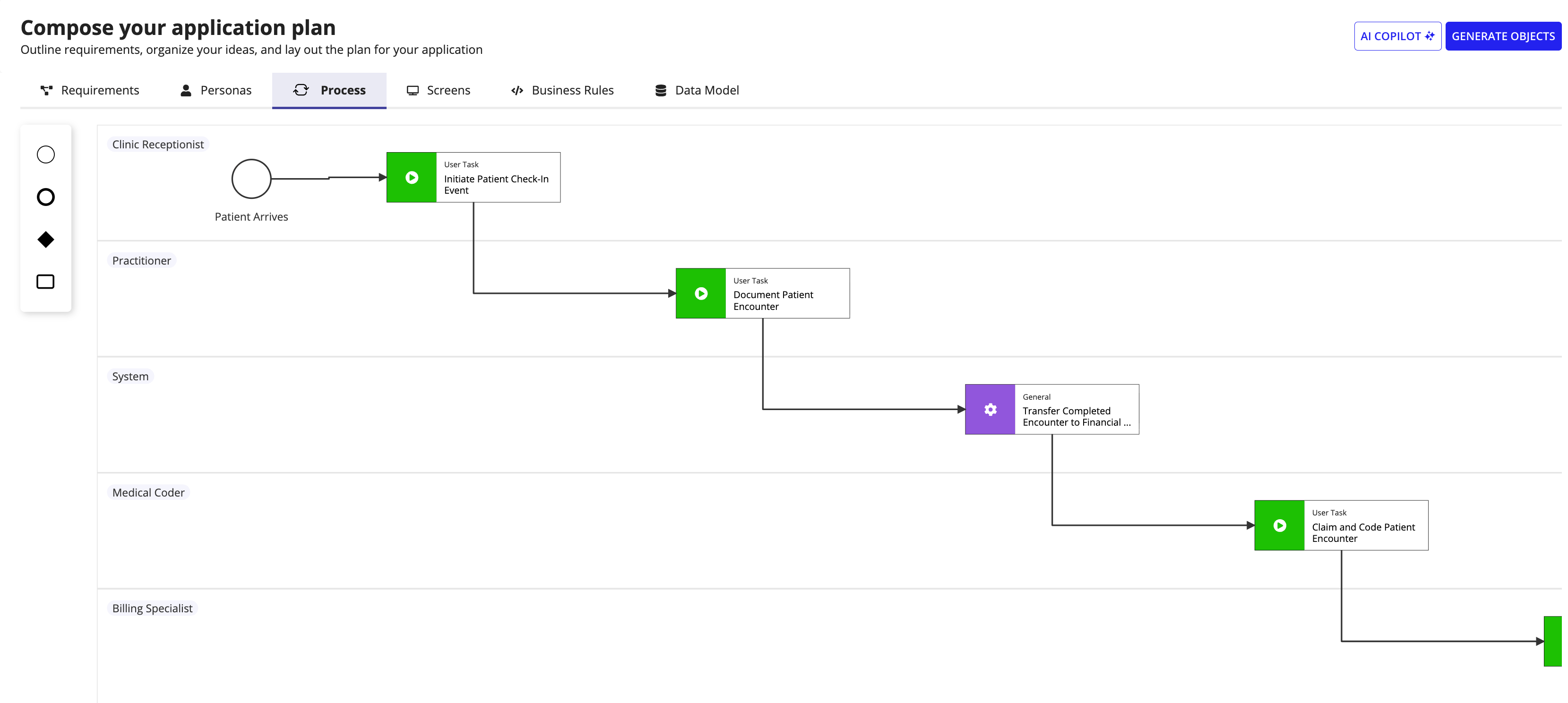This screenshot has height=703, width=1568.
Task: Click the Patient Arrives label
Action: [x=251, y=217]
